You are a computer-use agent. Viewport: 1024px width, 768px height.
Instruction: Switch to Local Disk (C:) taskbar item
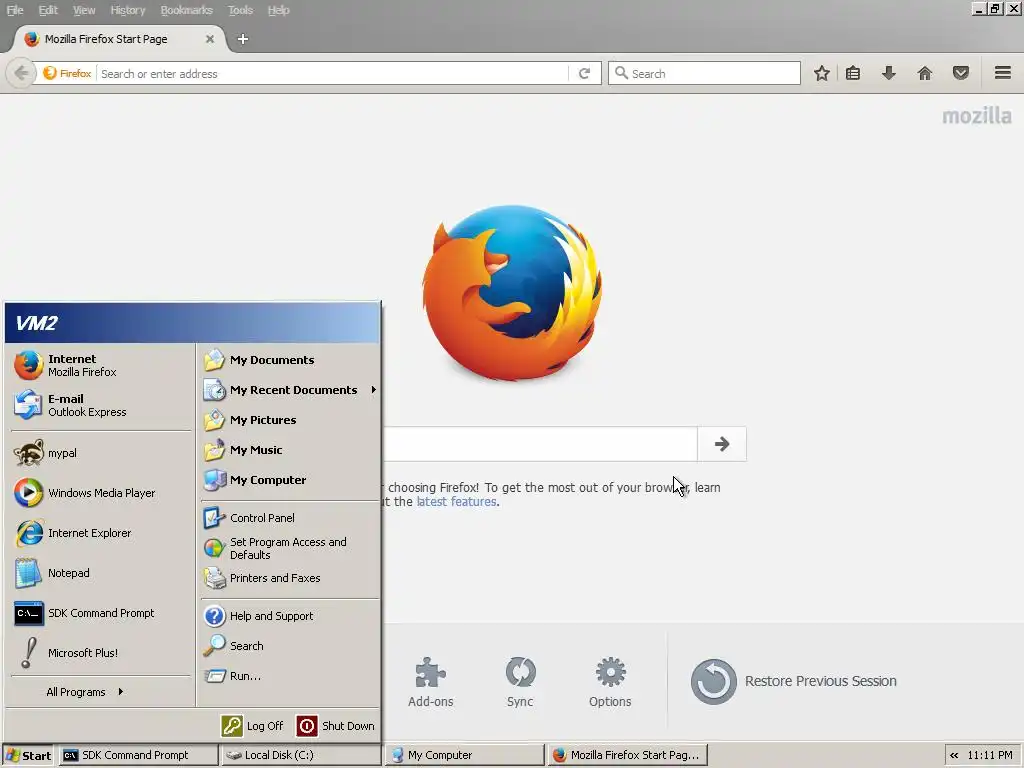tap(299, 755)
